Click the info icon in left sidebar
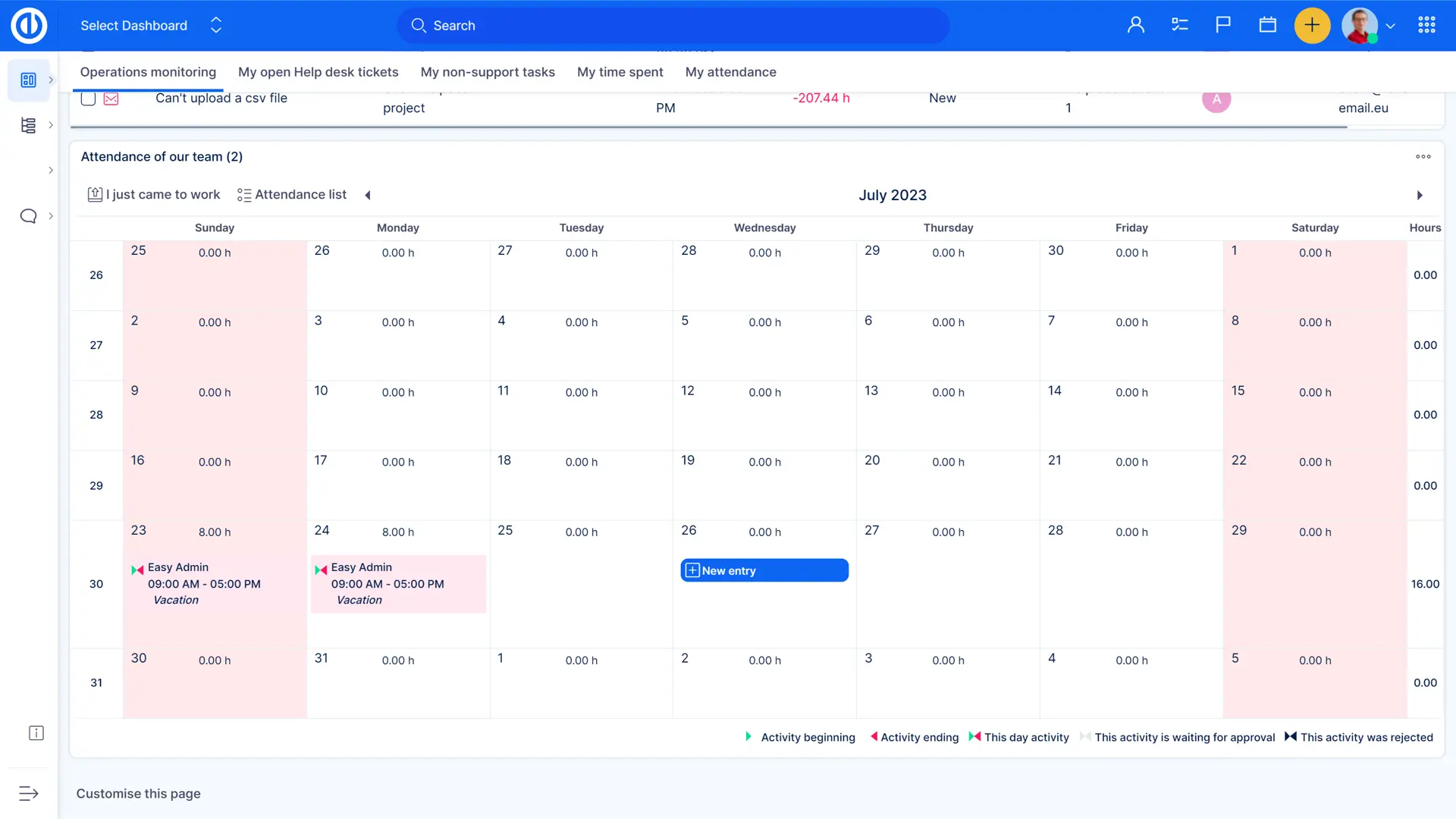This screenshot has height=819, width=1456. pos(36,733)
